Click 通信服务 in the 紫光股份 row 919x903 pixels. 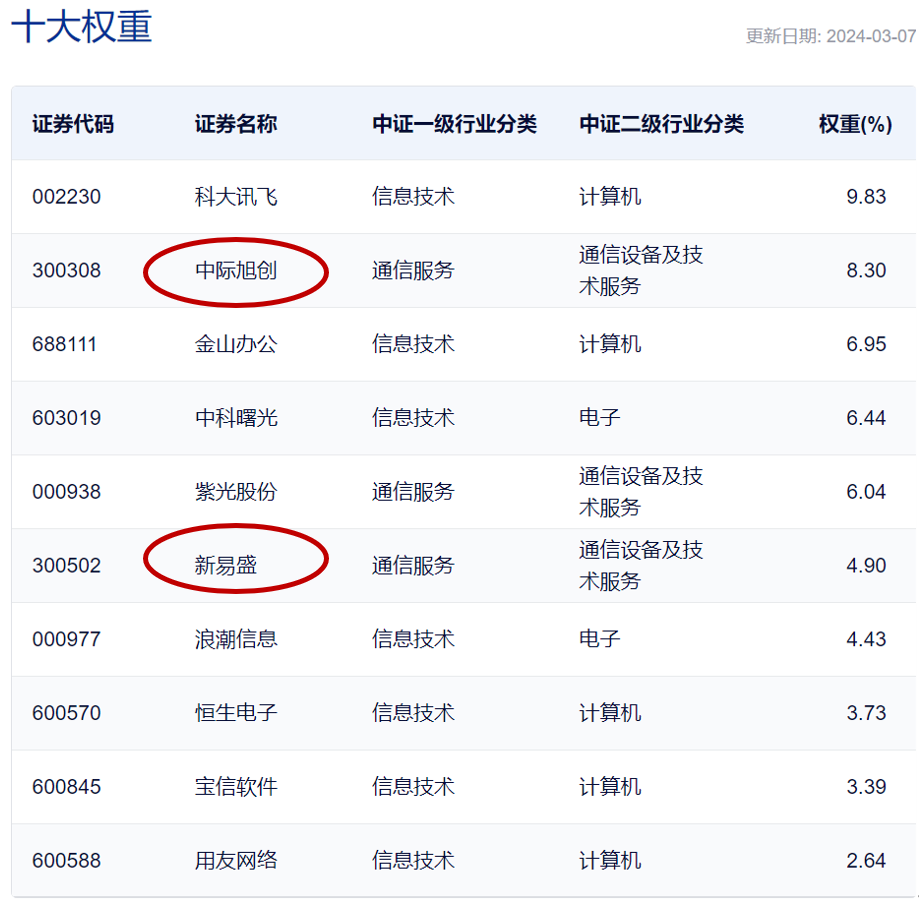(x=413, y=492)
